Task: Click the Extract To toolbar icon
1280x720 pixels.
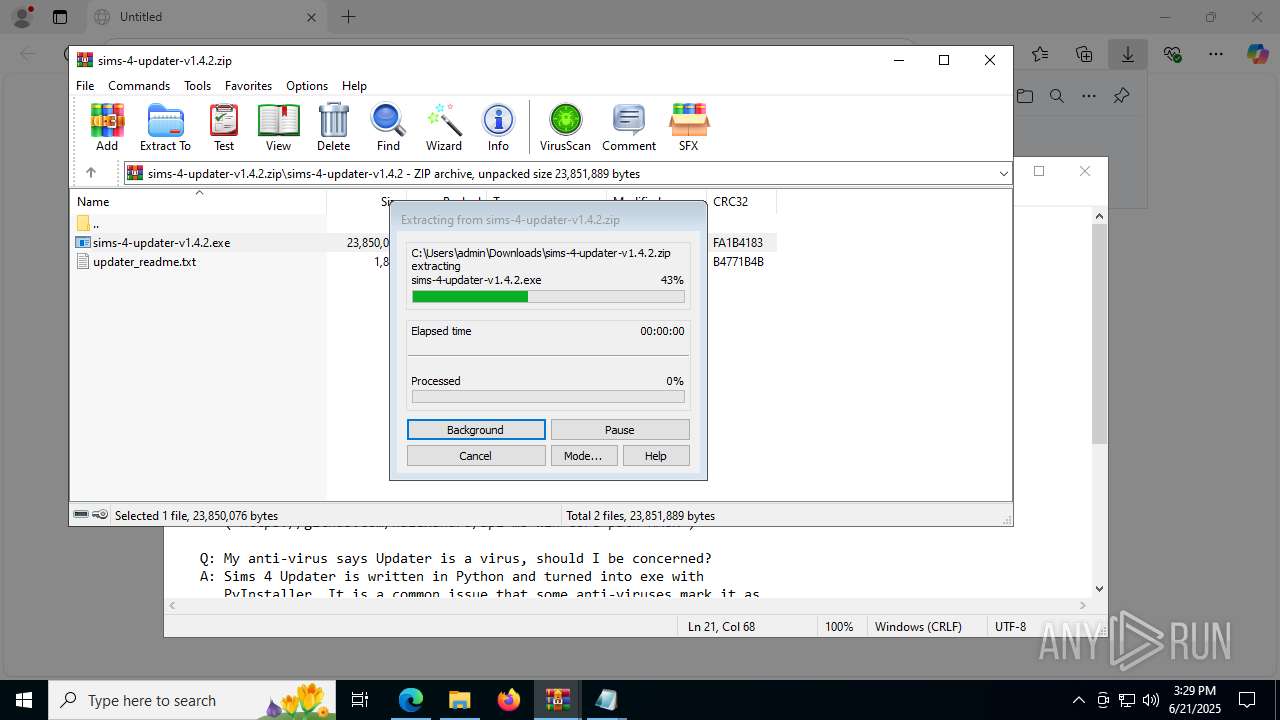Action: (x=165, y=127)
